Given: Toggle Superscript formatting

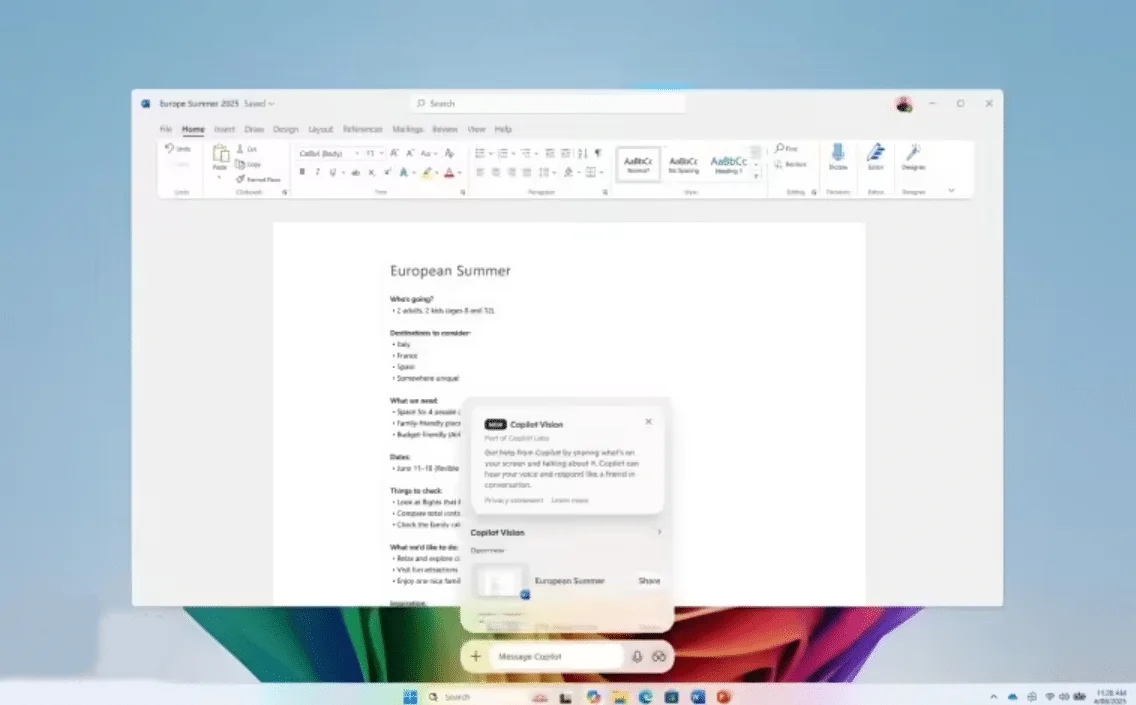Looking at the screenshot, I should tap(387, 172).
